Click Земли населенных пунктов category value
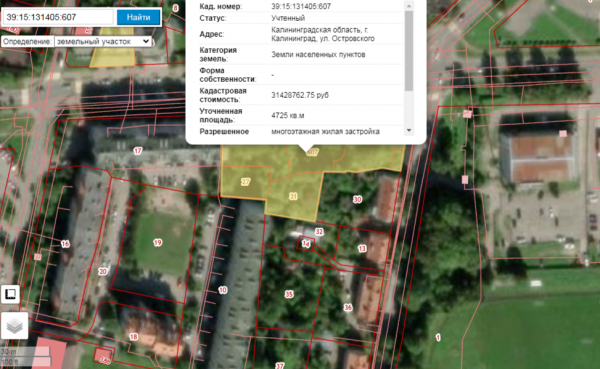 click(318, 54)
